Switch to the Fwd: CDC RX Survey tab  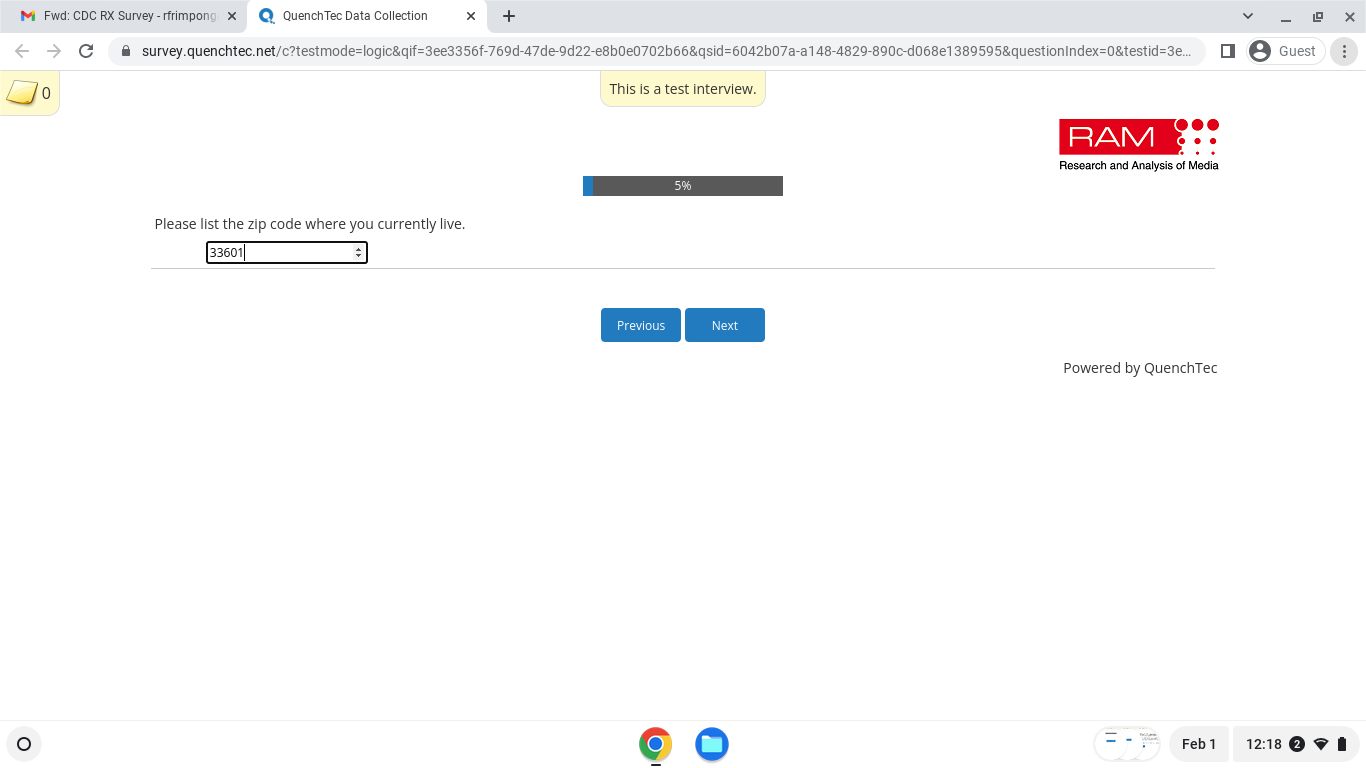(x=128, y=16)
